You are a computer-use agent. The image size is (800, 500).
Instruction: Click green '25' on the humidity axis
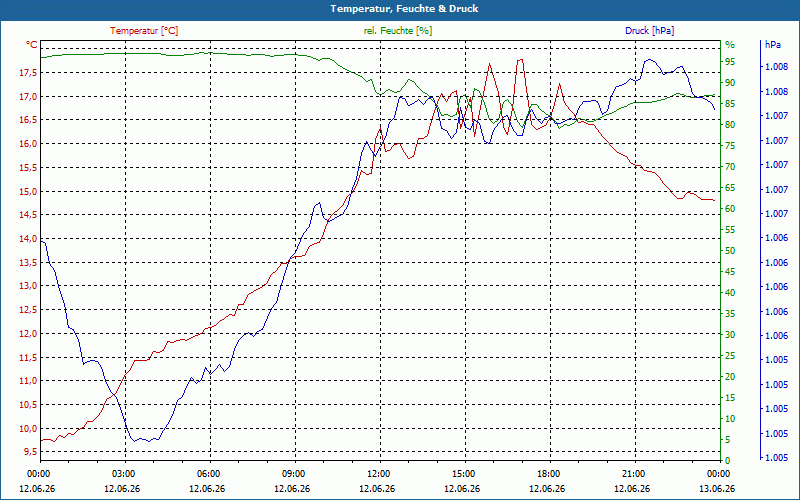[730, 356]
